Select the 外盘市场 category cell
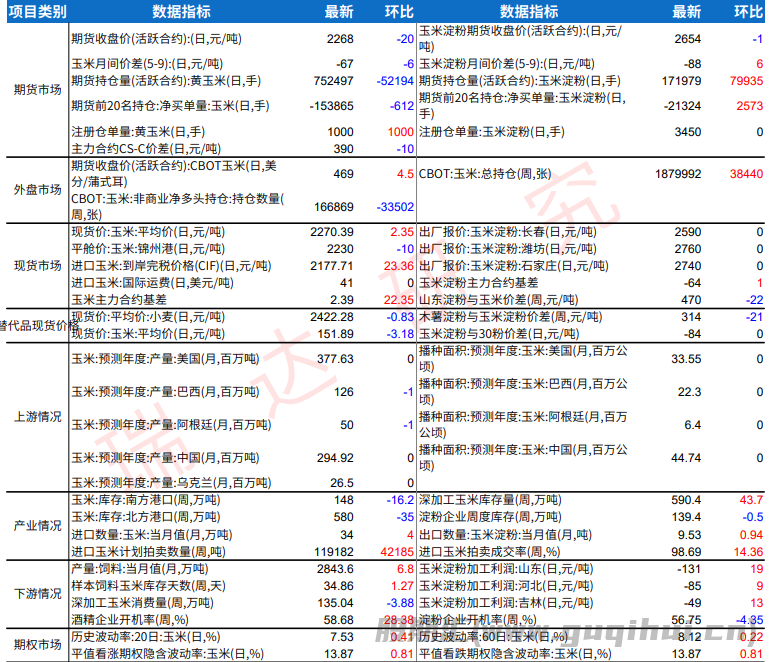The height and width of the screenshot is (662, 776). 34,190
